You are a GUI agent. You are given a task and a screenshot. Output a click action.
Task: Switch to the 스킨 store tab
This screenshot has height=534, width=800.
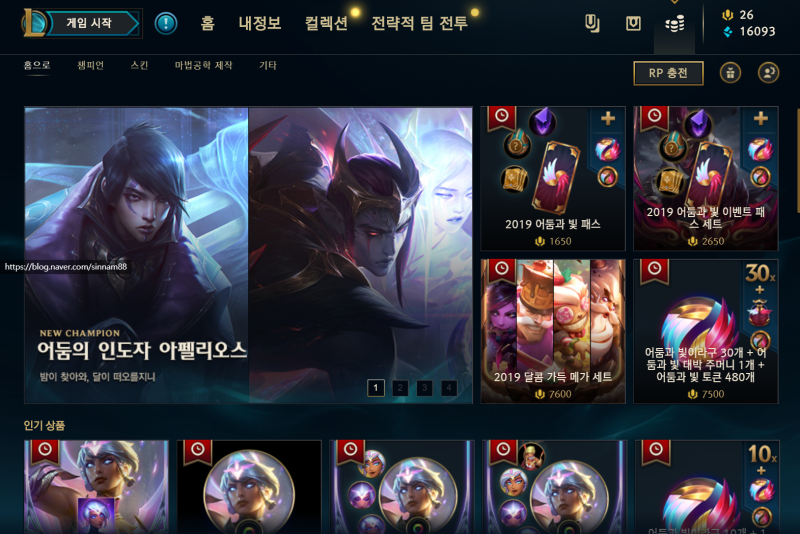(139, 65)
